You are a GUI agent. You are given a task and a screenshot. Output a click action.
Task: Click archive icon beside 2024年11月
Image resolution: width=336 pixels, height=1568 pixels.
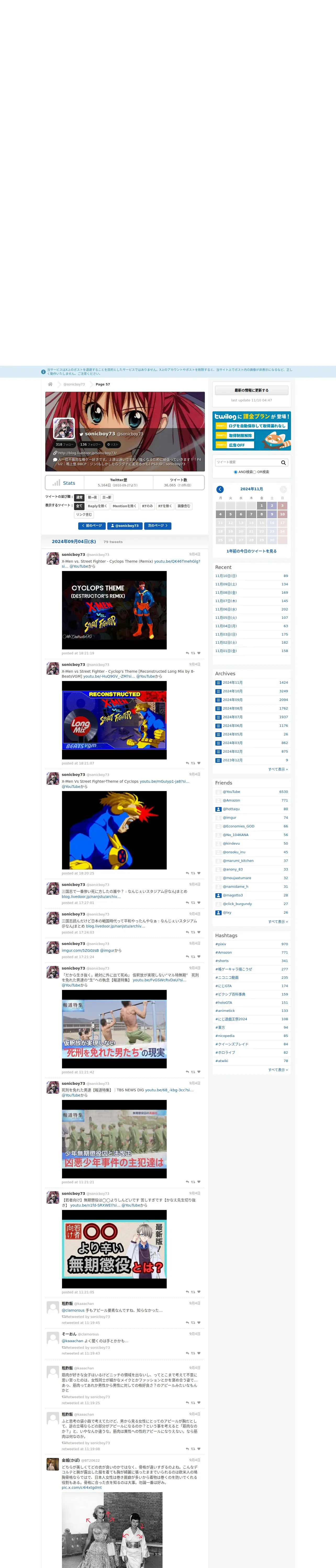click(218, 682)
